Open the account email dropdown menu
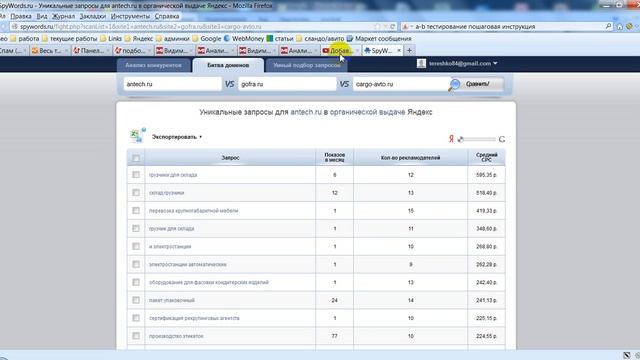 (x=463, y=64)
